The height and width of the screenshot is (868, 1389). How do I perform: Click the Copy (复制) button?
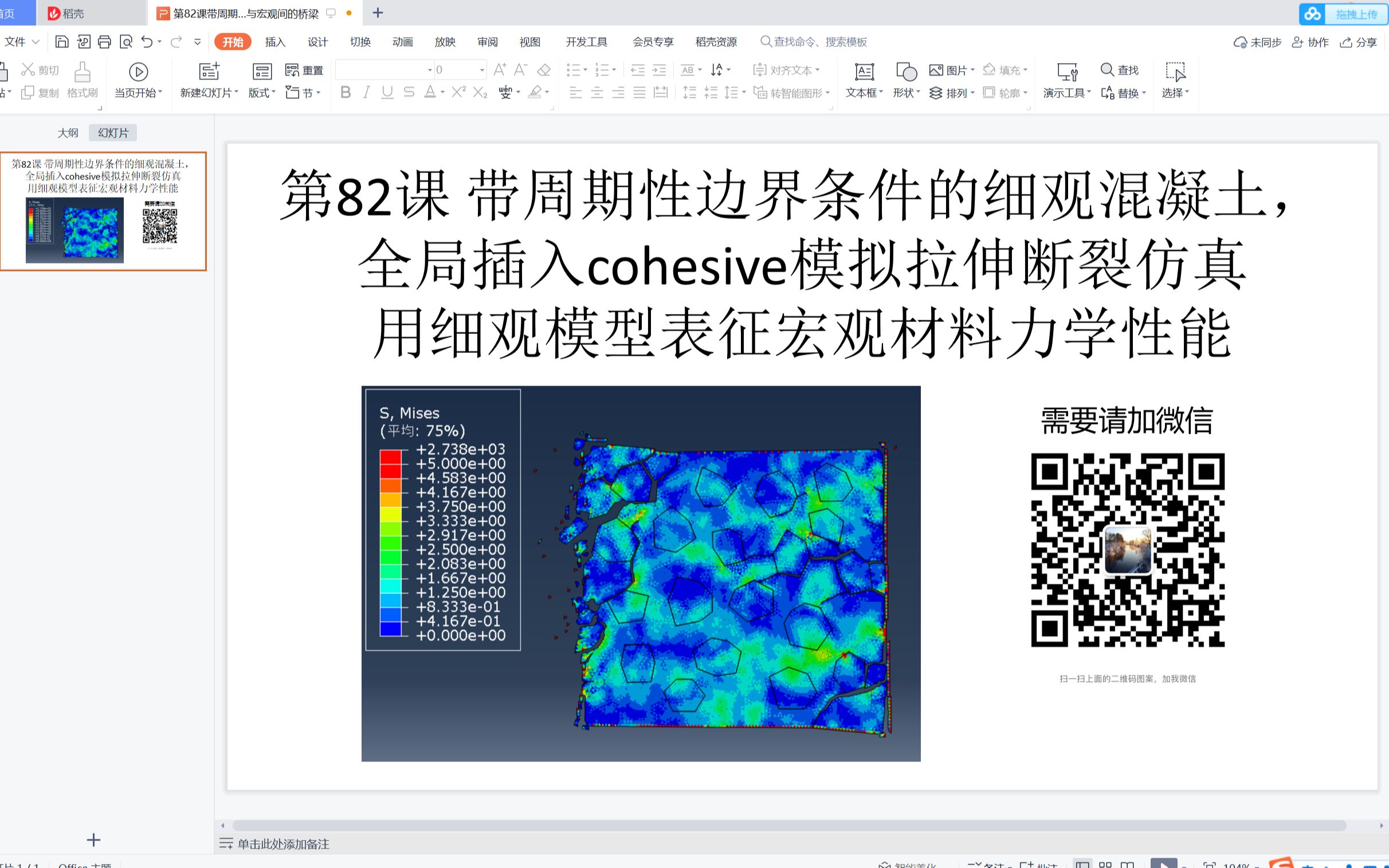[x=40, y=93]
